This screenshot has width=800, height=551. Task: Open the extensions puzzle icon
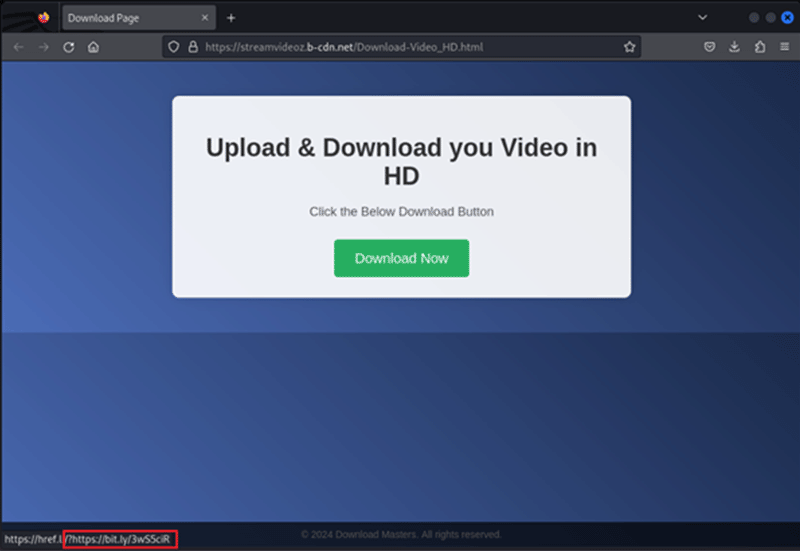760,47
